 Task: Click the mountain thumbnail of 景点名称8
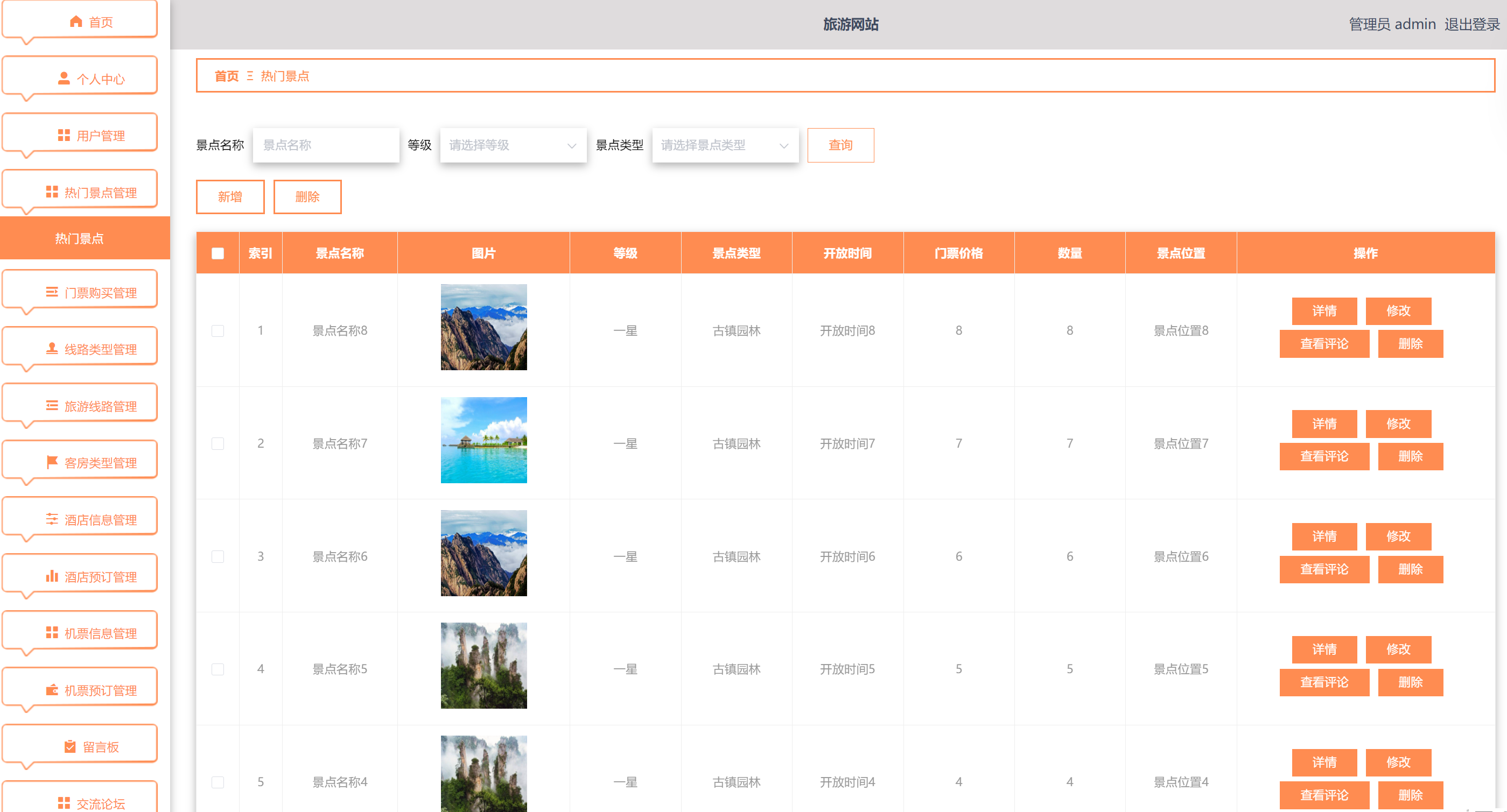point(483,327)
